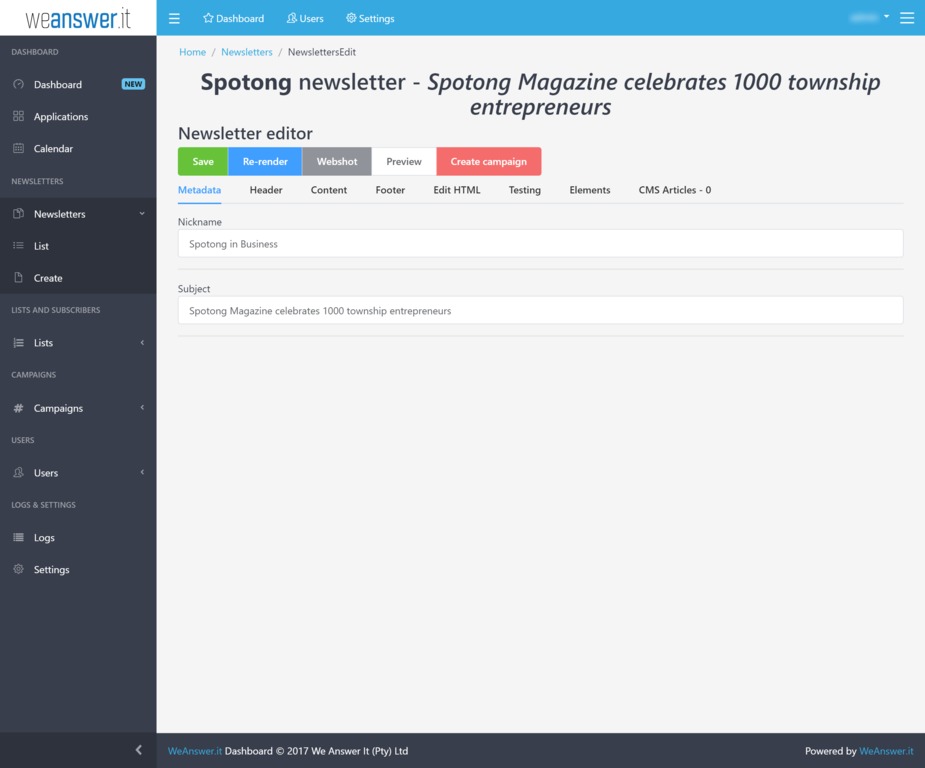Click the Nickname input field
The width and height of the screenshot is (925, 768).
click(540, 244)
